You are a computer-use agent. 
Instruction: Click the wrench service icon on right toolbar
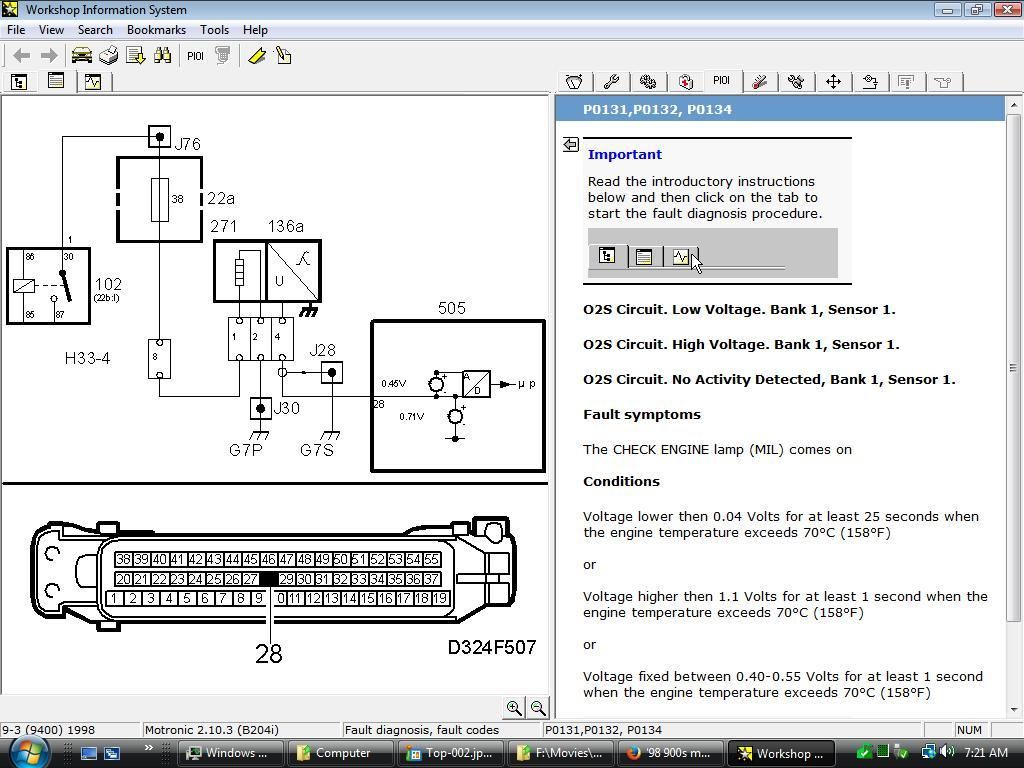[x=611, y=82]
